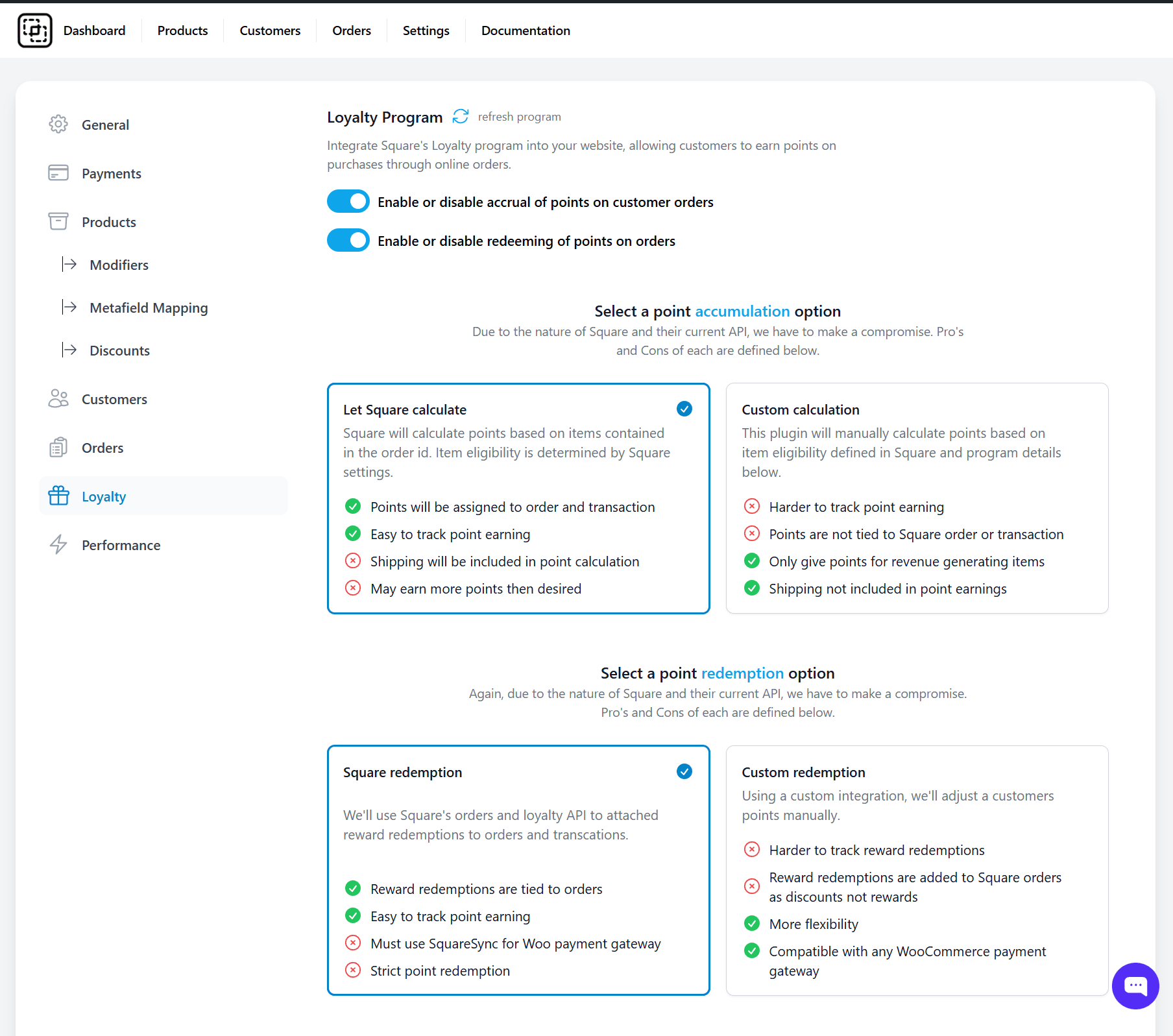Image resolution: width=1173 pixels, height=1036 pixels.
Task: Go to Payments settings in sidebar
Action: 163,173
